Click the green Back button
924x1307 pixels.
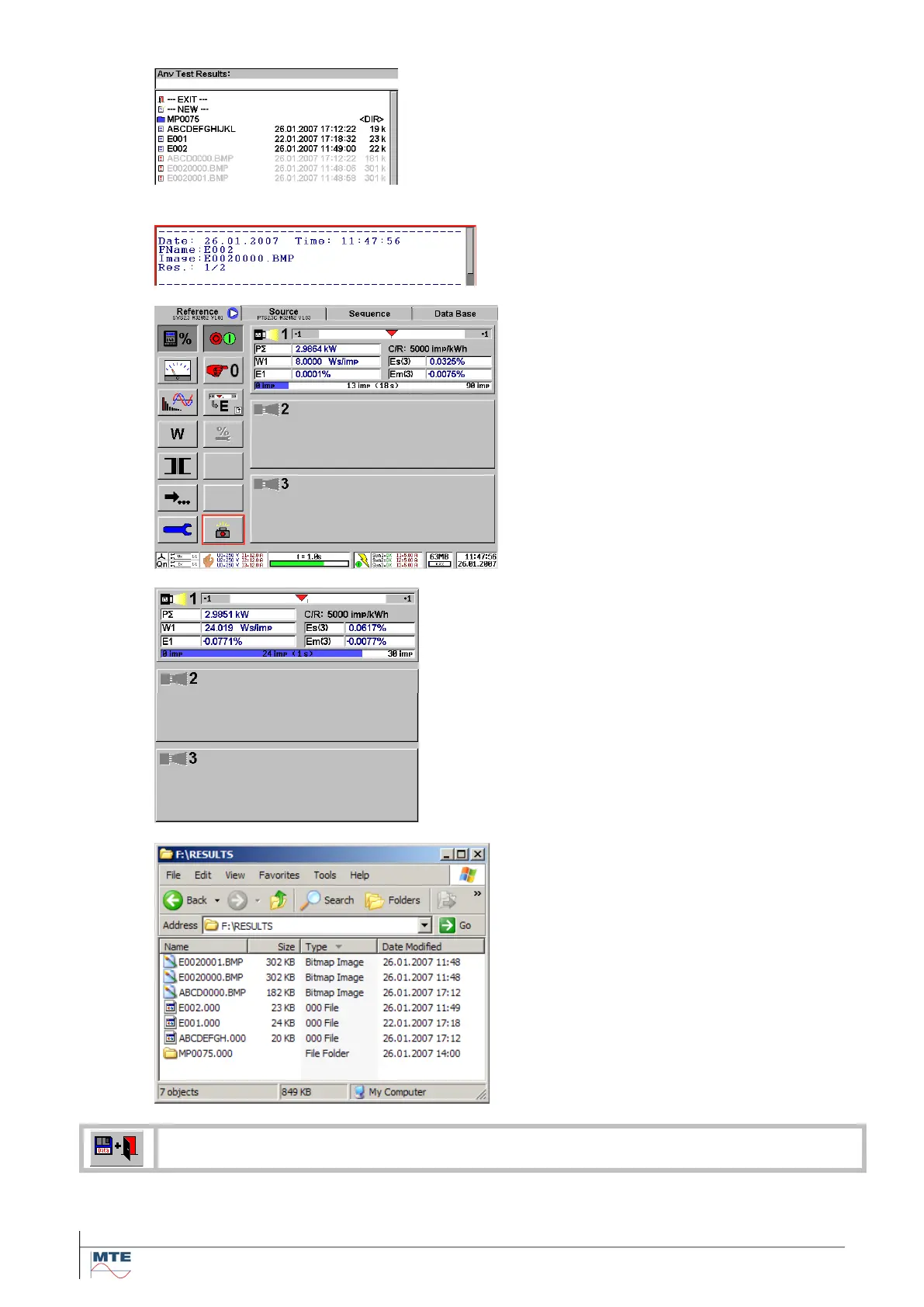click(185, 900)
